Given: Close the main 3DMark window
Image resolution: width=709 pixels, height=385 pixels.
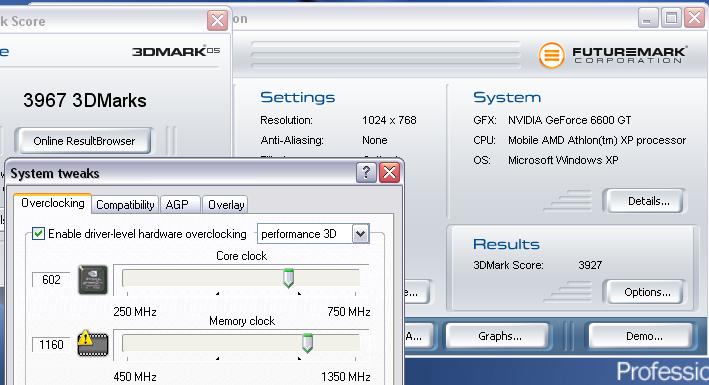Looking at the screenshot, I should click(x=694, y=19).
